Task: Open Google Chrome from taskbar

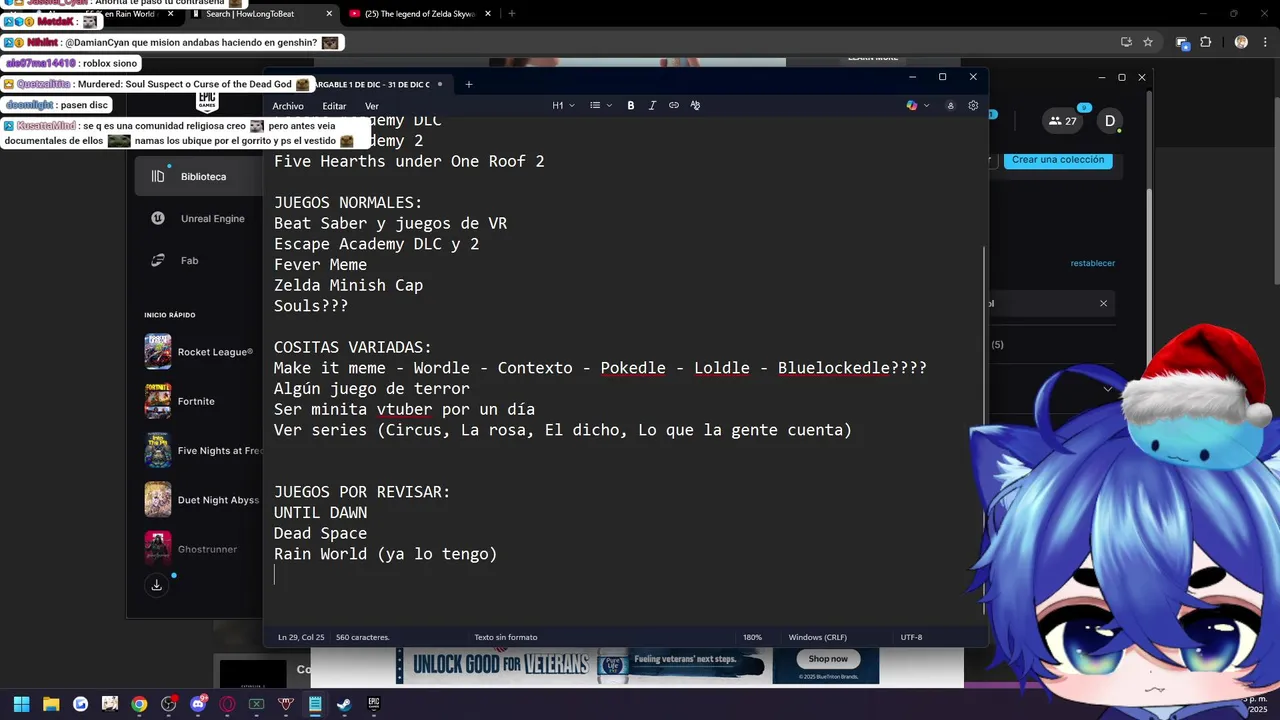Action: pyautogui.click(x=139, y=704)
